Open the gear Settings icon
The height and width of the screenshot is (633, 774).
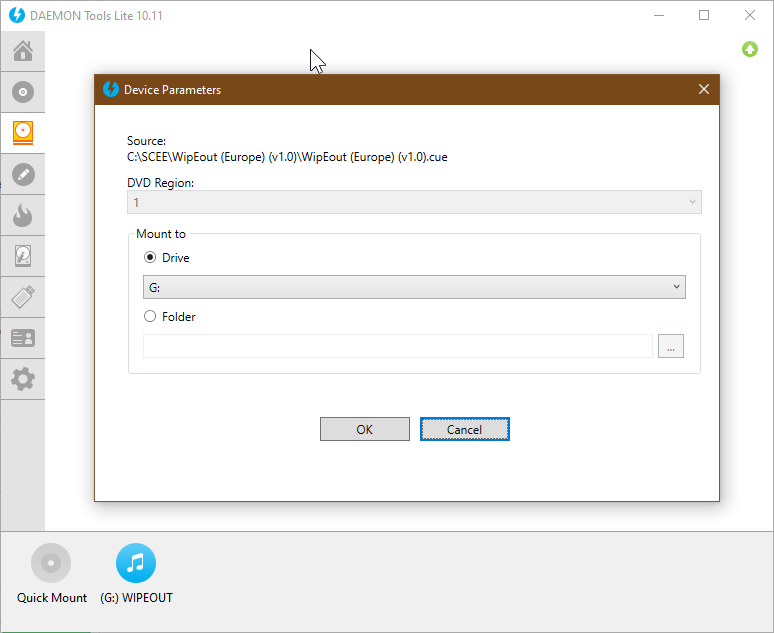point(23,379)
